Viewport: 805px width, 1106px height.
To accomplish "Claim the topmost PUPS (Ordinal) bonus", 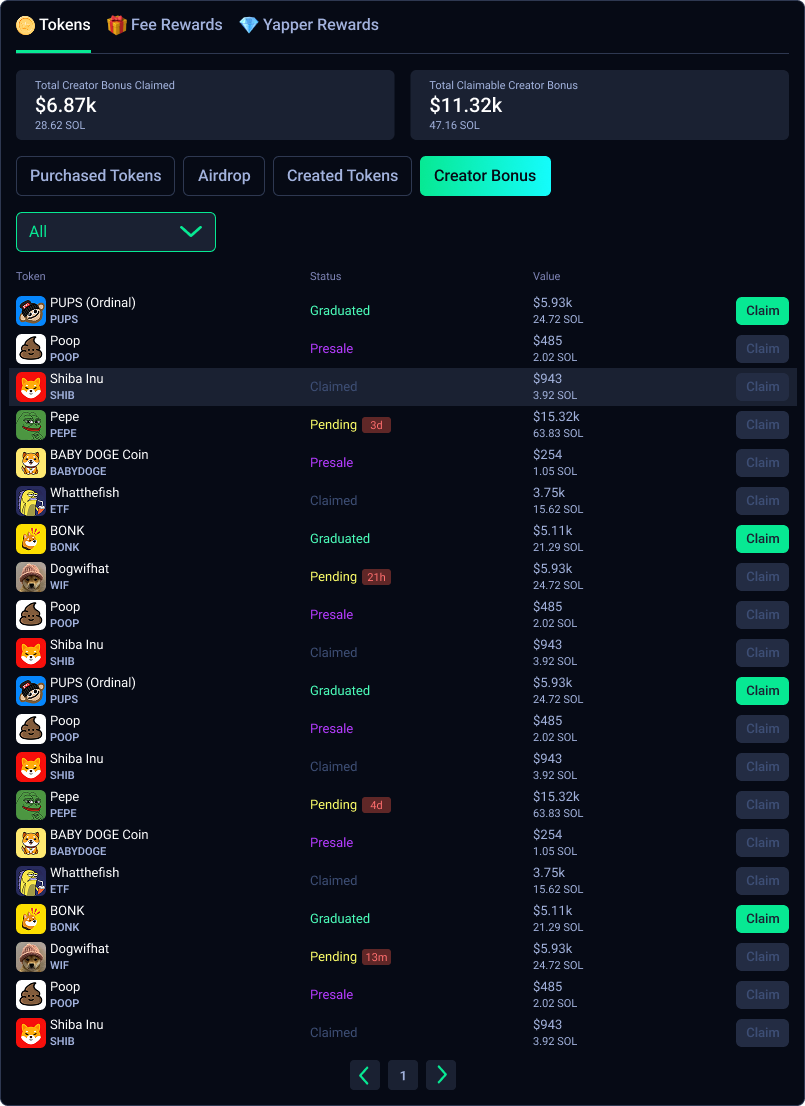I will 762,311.
